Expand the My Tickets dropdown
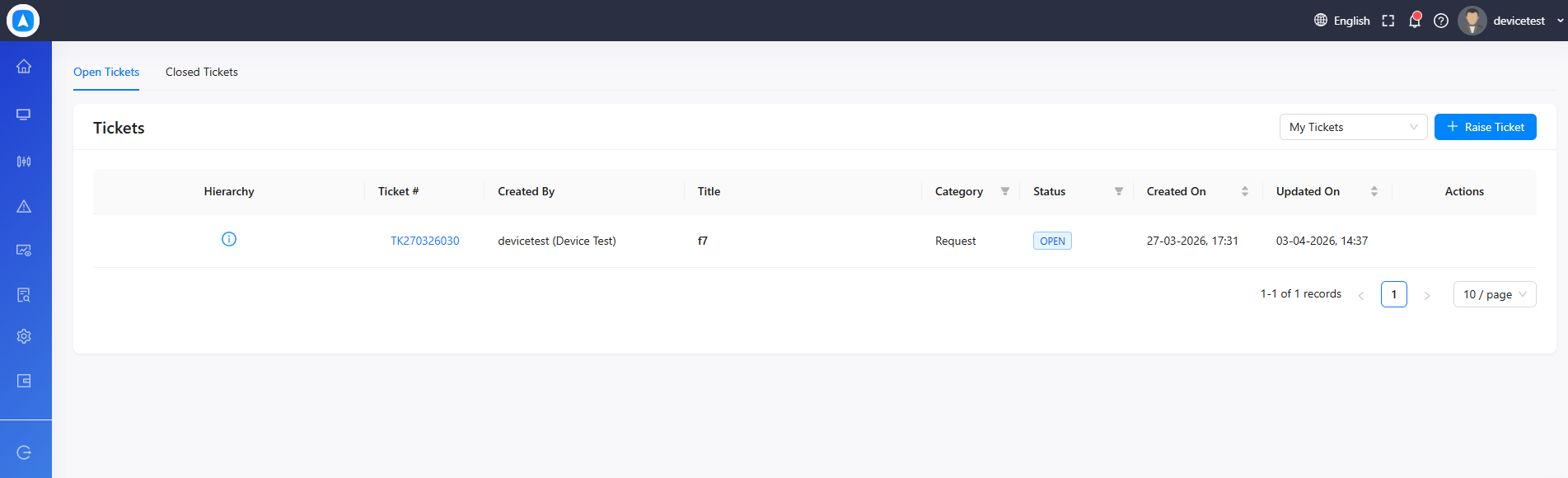This screenshot has height=478, width=1568. (1353, 127)
